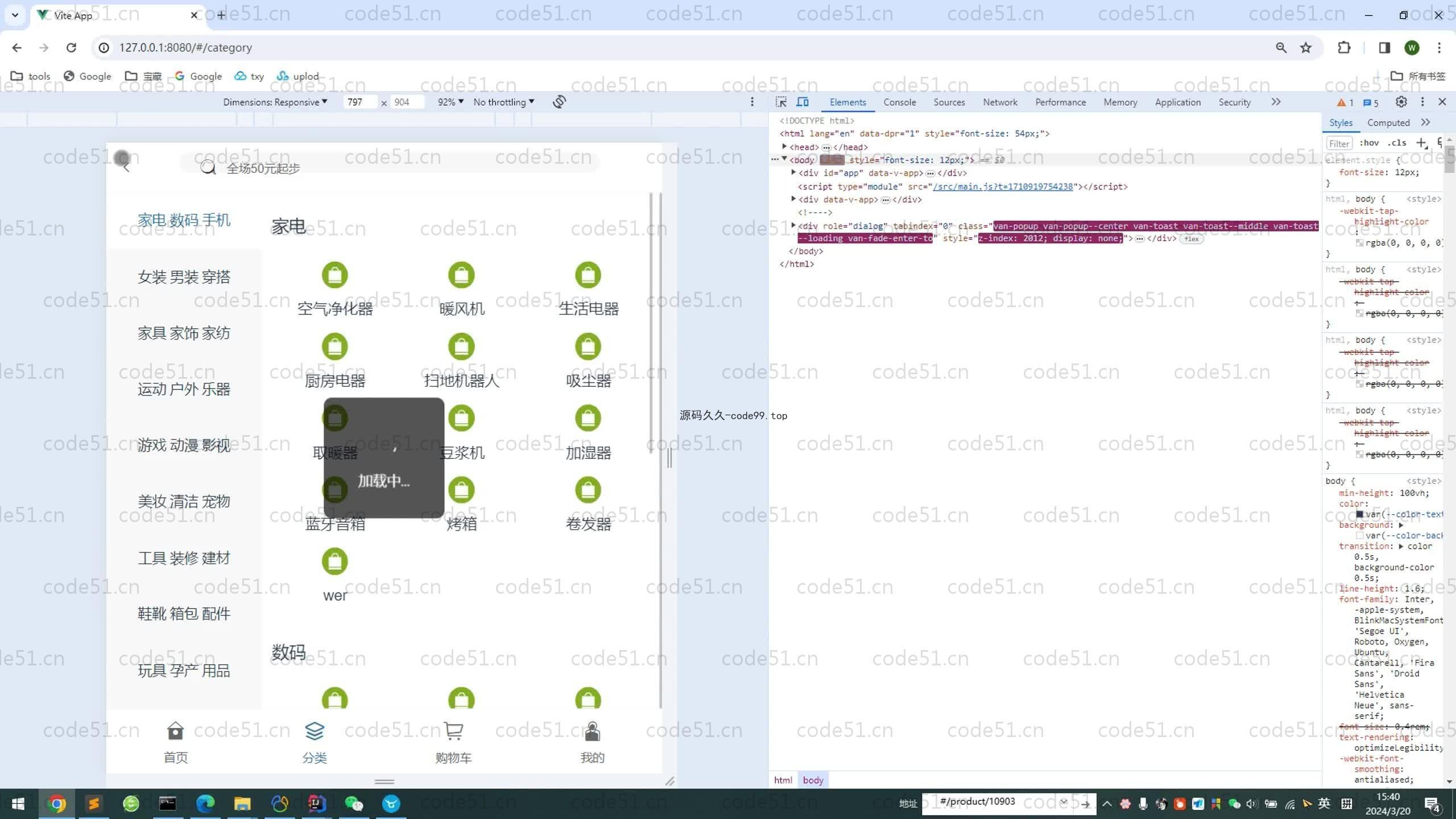The image size is (1456, 819).
Task: Bookmark this page with the star icon
Action: [x=1306, y=48]
